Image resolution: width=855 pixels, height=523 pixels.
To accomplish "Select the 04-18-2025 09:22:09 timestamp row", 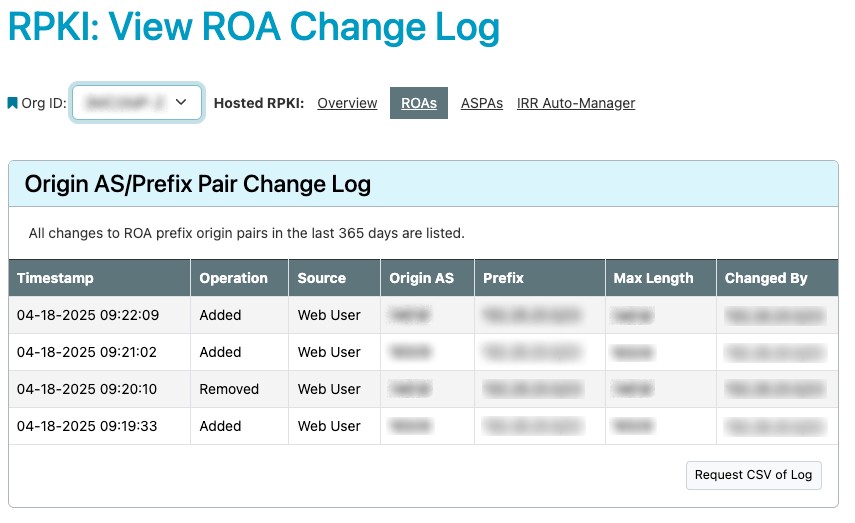I will pyautogui.click(x=88, y=315).
